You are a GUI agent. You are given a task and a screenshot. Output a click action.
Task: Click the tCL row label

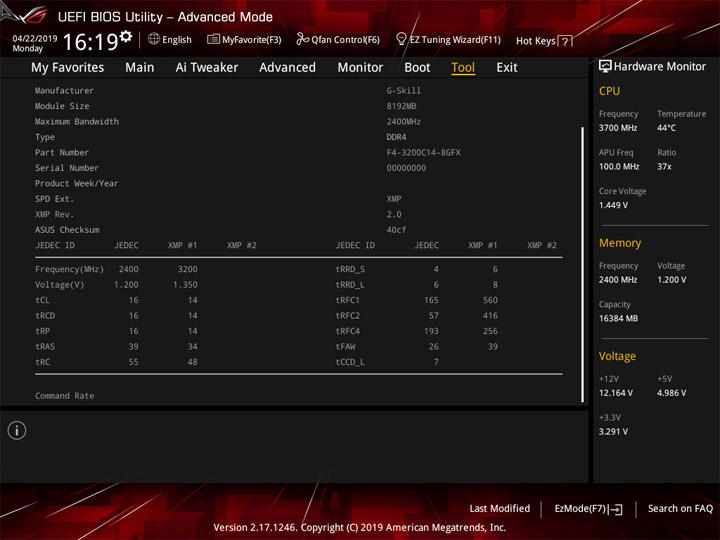[42, 300]
